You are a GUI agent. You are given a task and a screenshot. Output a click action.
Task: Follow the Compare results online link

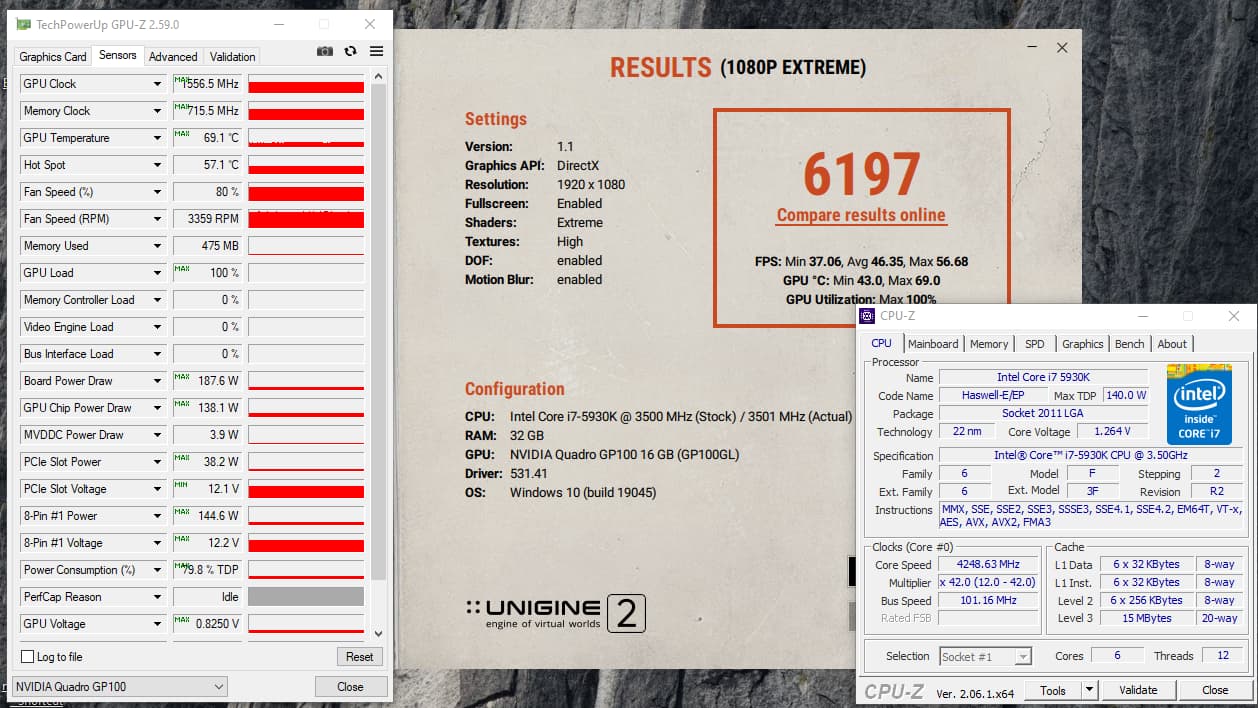[861, 215]
